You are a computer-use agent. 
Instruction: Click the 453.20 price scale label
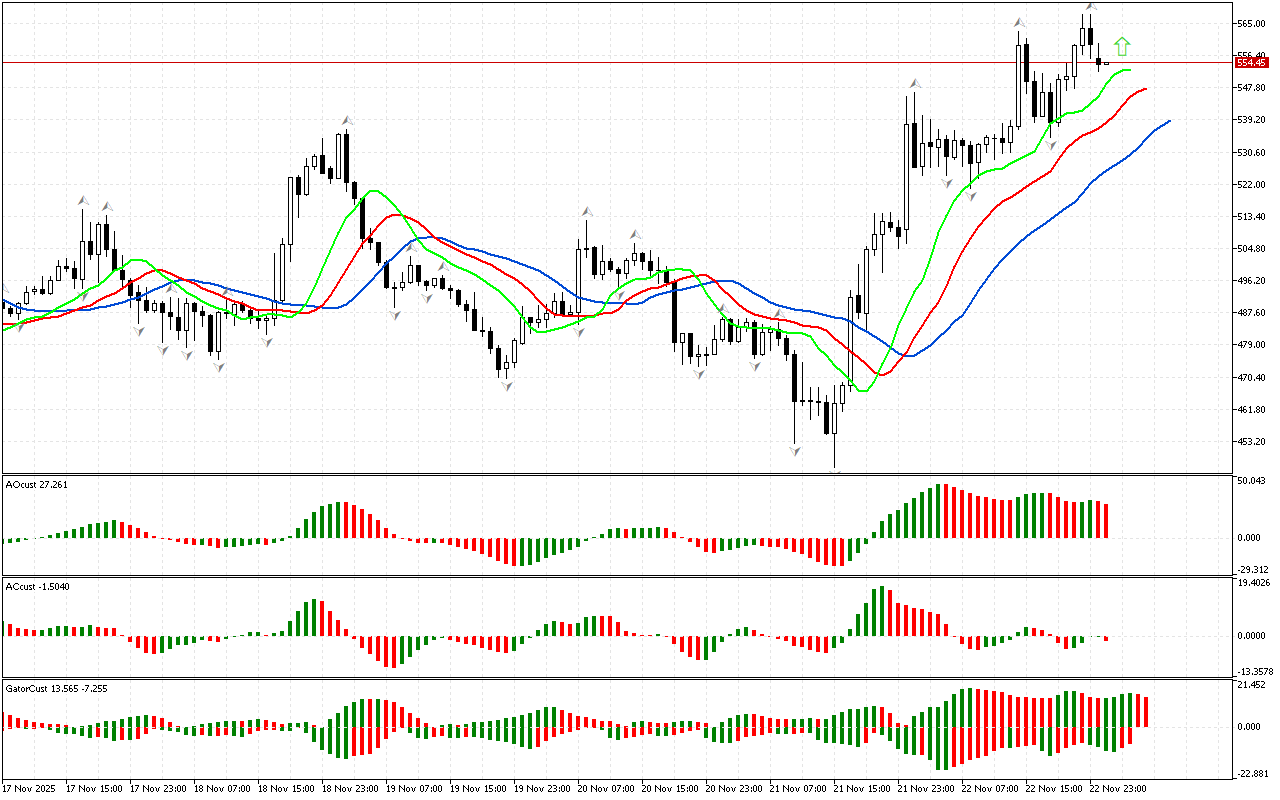[x=1251, y=442]
